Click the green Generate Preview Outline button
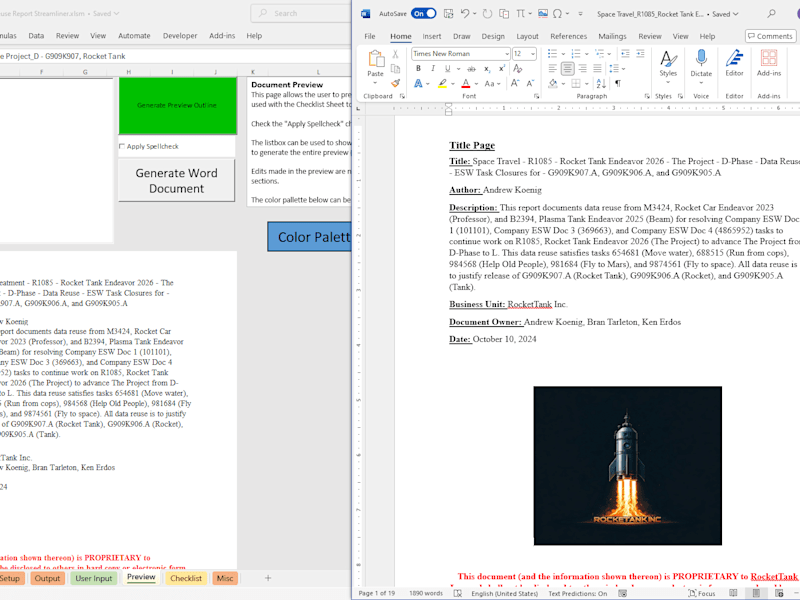The height and width of the screenshot is (600, 800). [178, 106]
